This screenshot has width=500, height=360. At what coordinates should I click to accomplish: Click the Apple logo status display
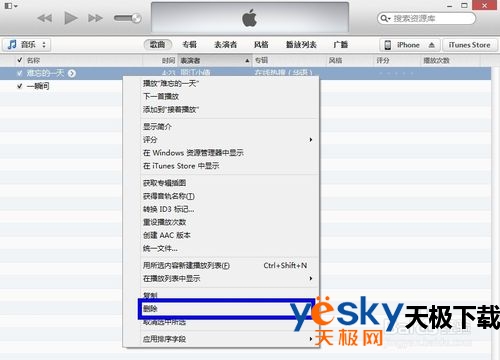(250, 18)
